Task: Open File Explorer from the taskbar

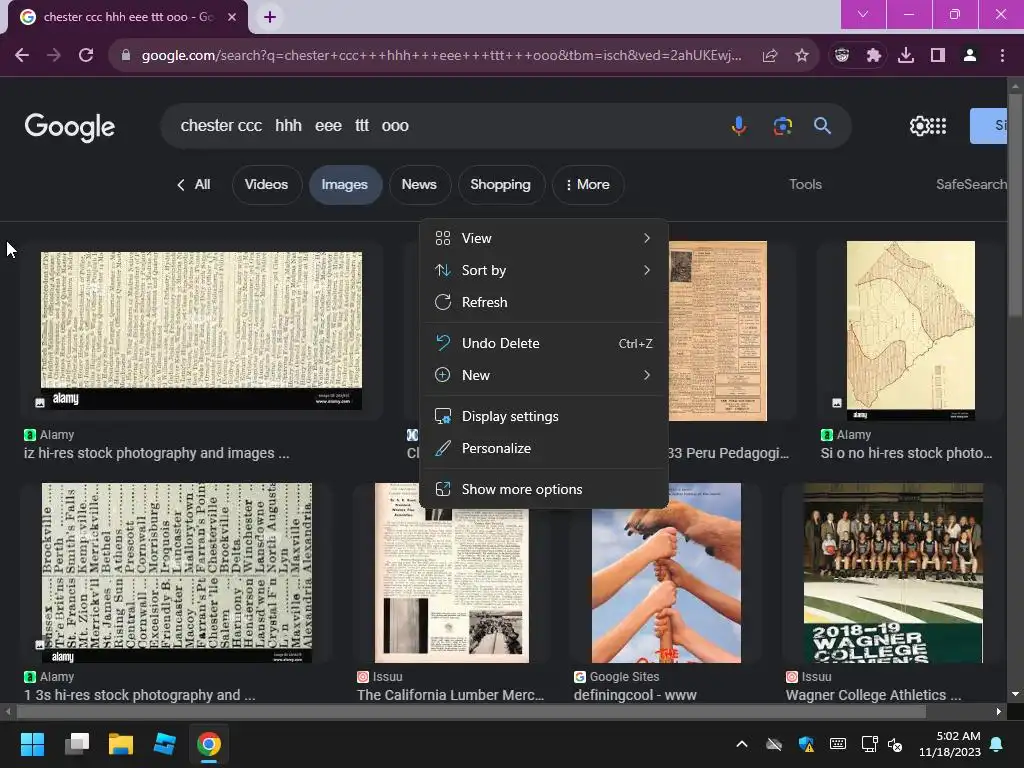Action: pos(121,744)
